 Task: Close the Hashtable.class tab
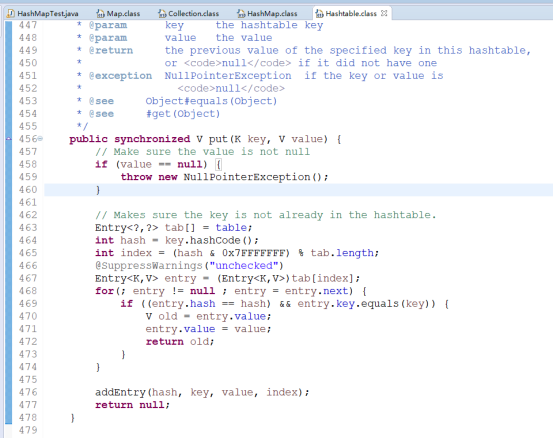[384, 13]
